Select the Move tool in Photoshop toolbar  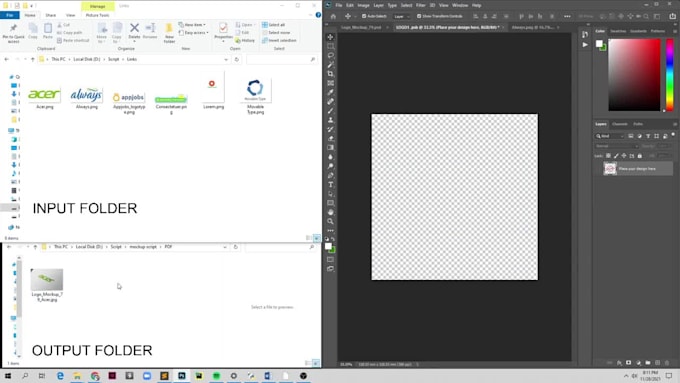click(330, 37)
